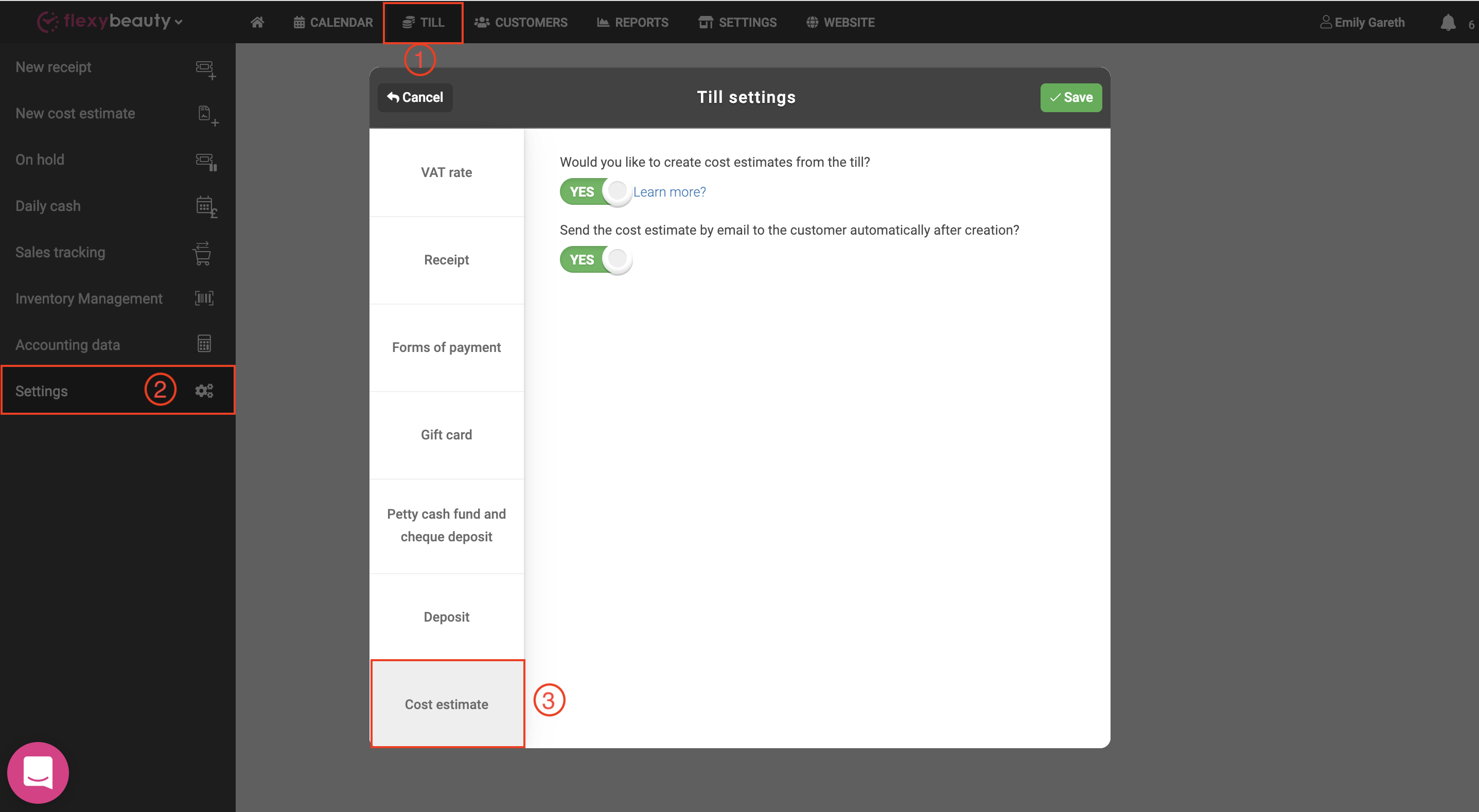Click the coins icon on TILL tab

pos(408,23)
